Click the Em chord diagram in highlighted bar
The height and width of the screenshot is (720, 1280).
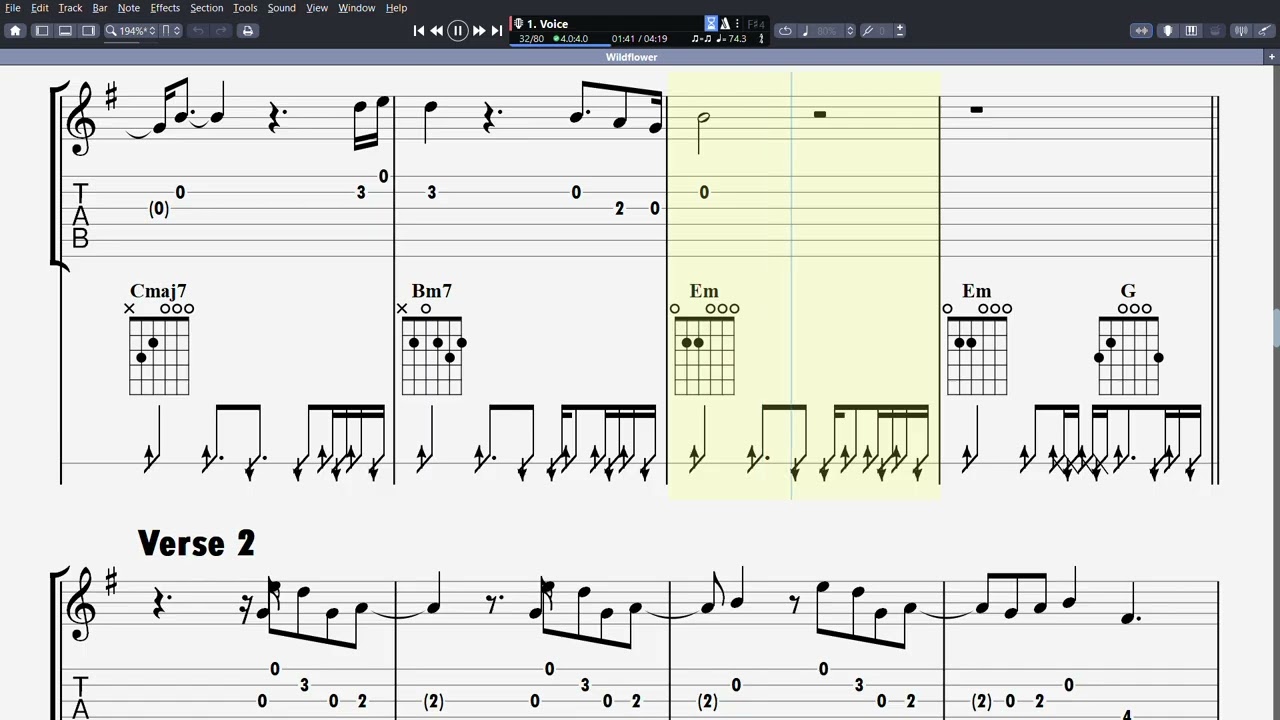[704, 348]
